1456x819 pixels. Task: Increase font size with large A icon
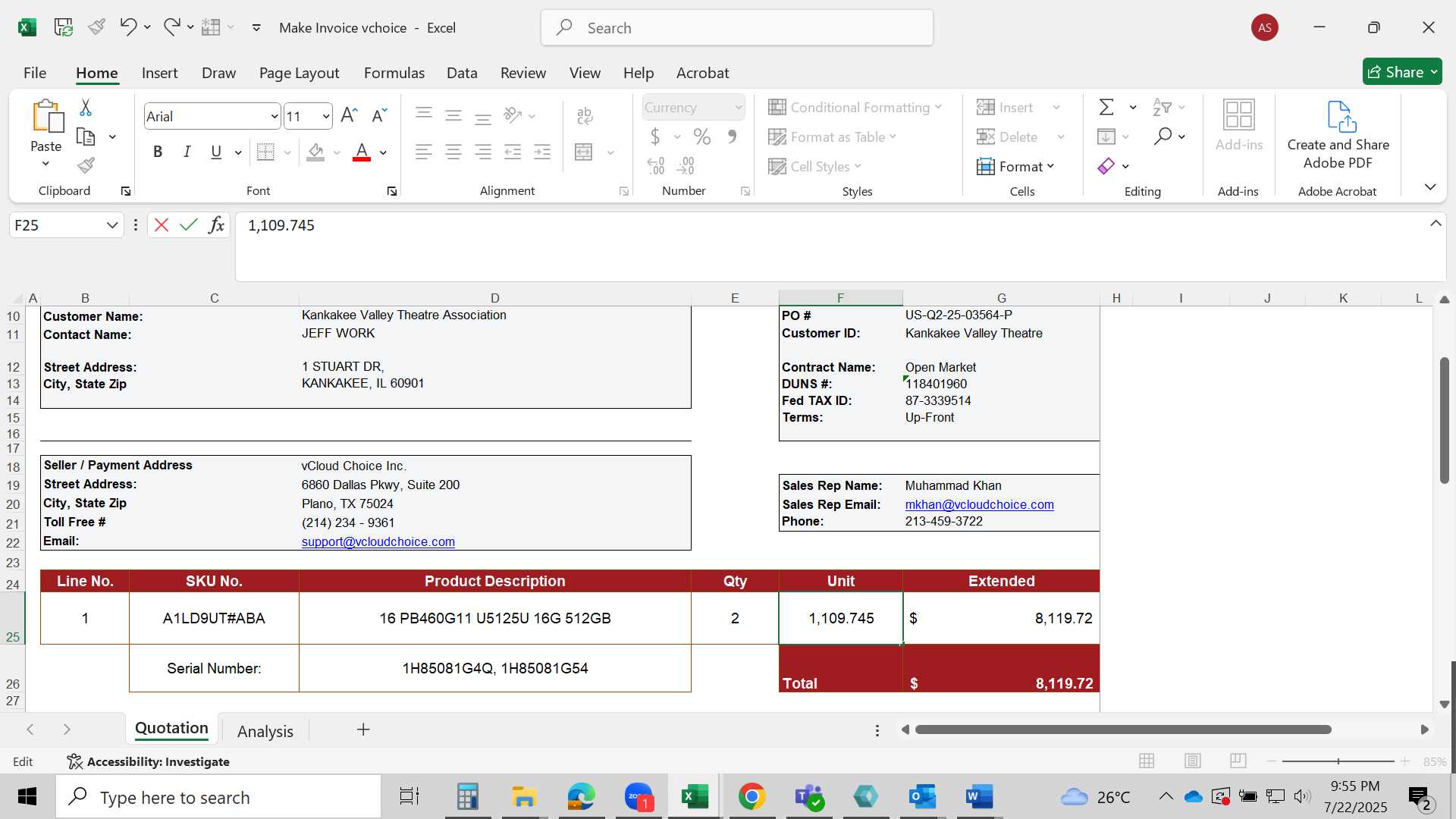(x=349, y=115)
